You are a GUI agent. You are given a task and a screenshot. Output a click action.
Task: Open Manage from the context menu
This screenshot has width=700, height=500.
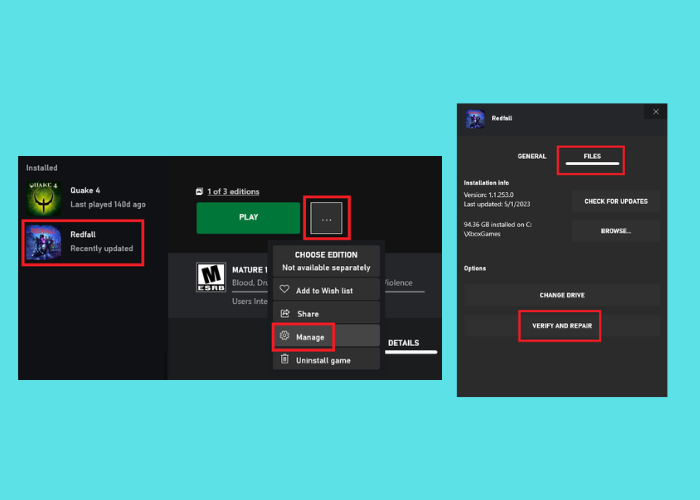326,336
